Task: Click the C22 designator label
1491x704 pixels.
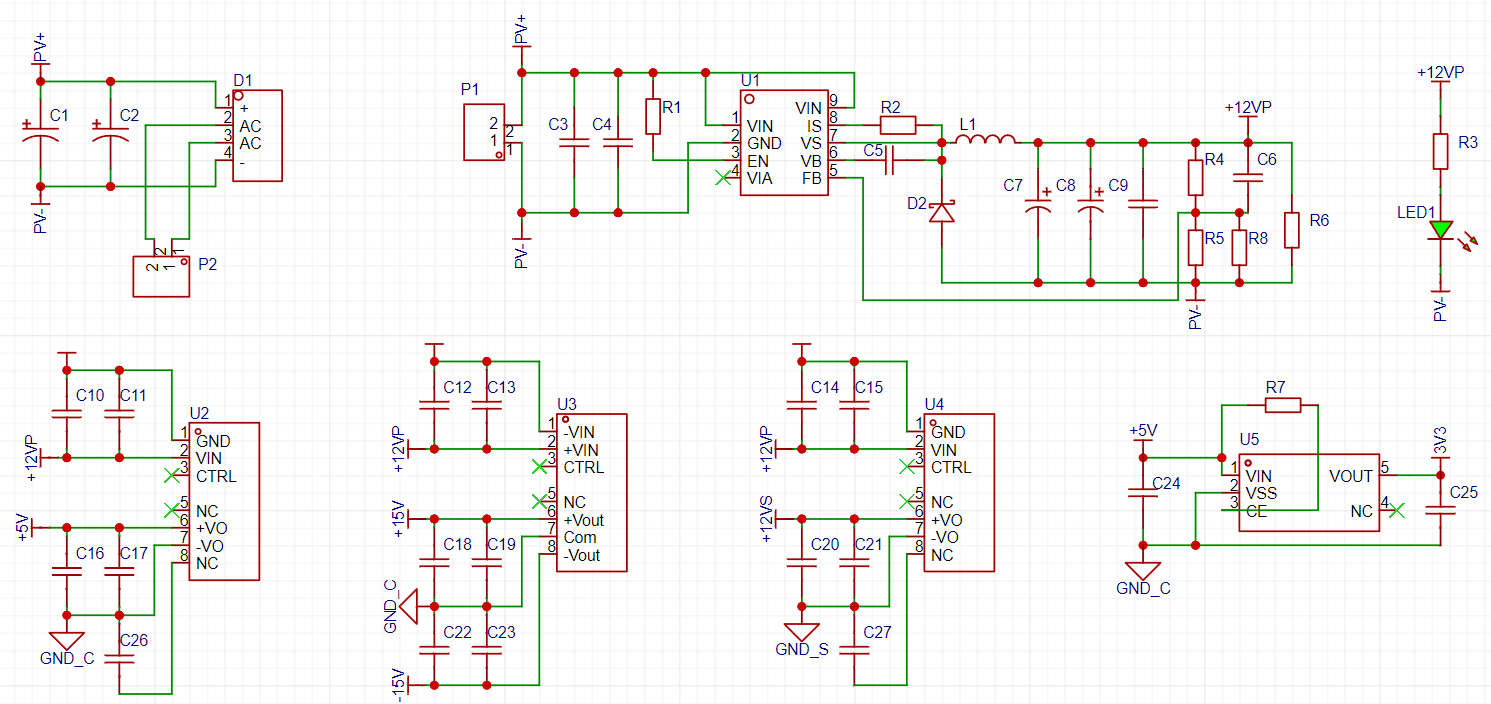Action: coord(457,632)
